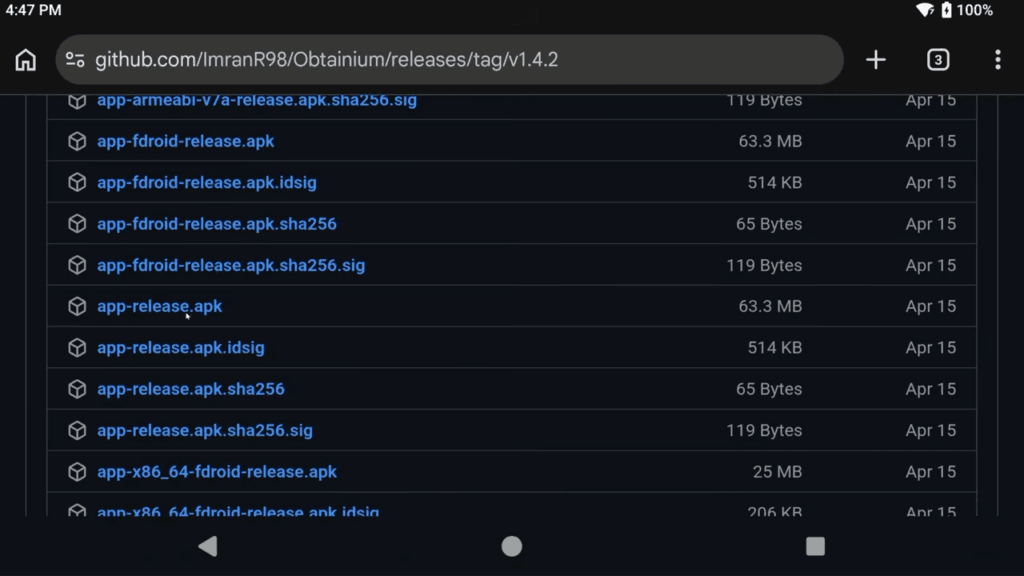
Task: Click package icon beside app-x86_64-fdroid-release.apk
Action: 77,472
